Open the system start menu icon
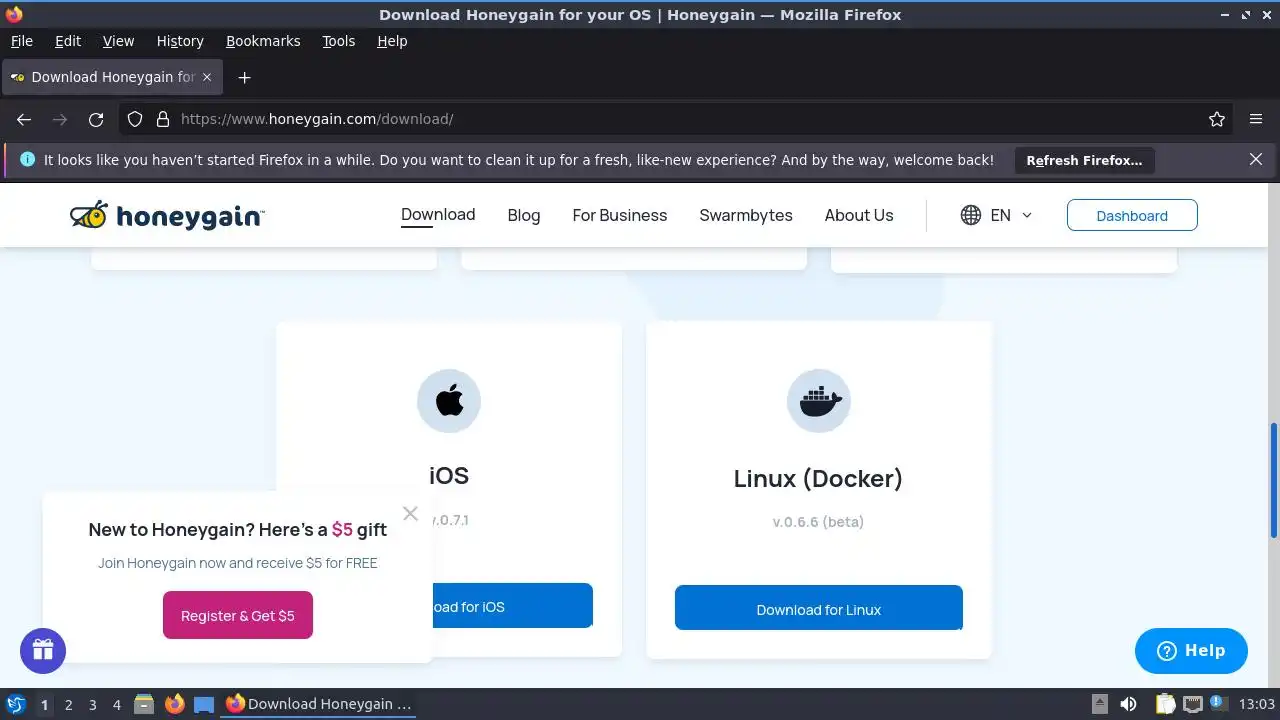The image size is (1280, 720). click(16, 704)
